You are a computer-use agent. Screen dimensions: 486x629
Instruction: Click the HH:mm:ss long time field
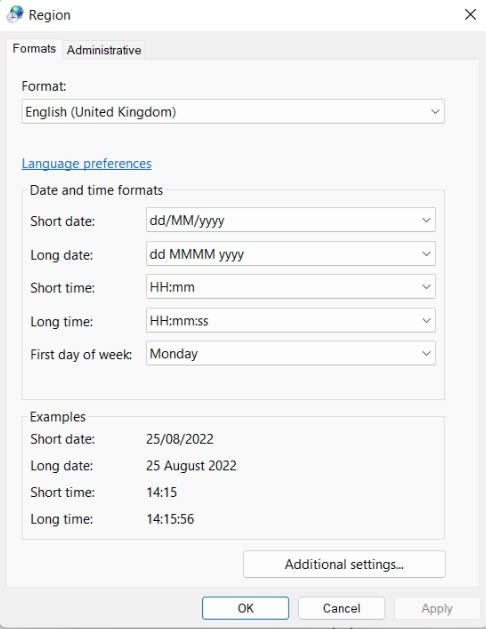[x=291, y=321]
